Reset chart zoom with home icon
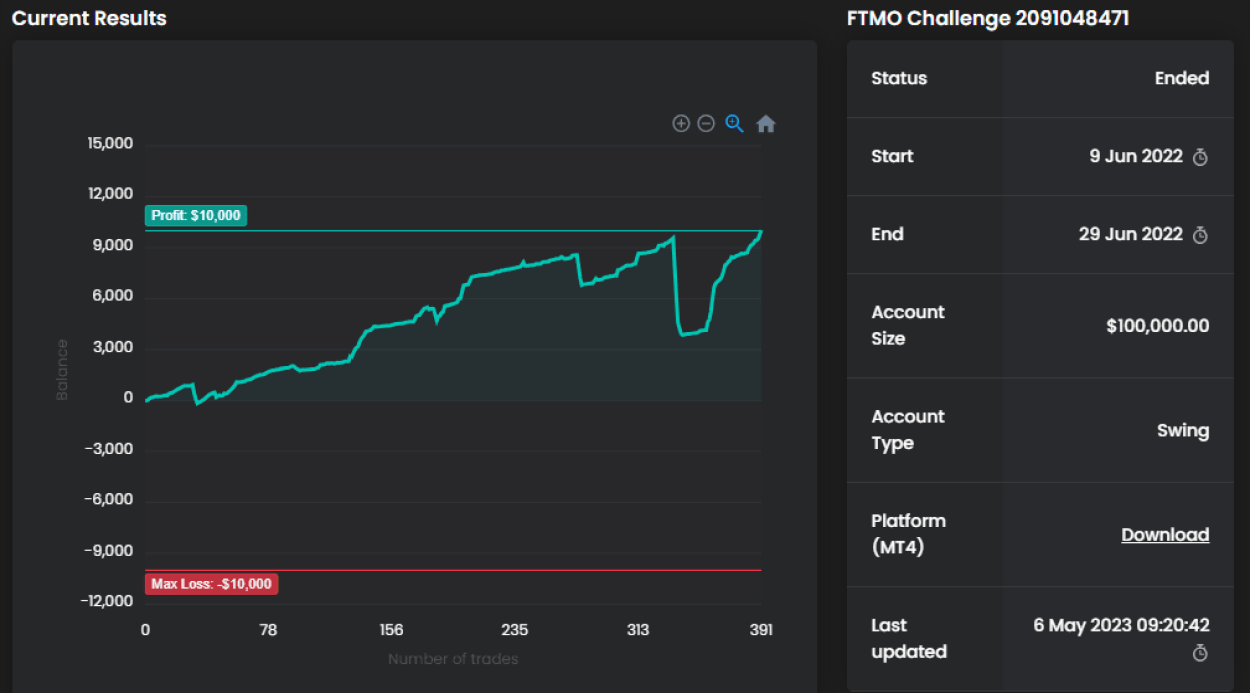Viewport: 1250px width, 693px height. point(766,124)
